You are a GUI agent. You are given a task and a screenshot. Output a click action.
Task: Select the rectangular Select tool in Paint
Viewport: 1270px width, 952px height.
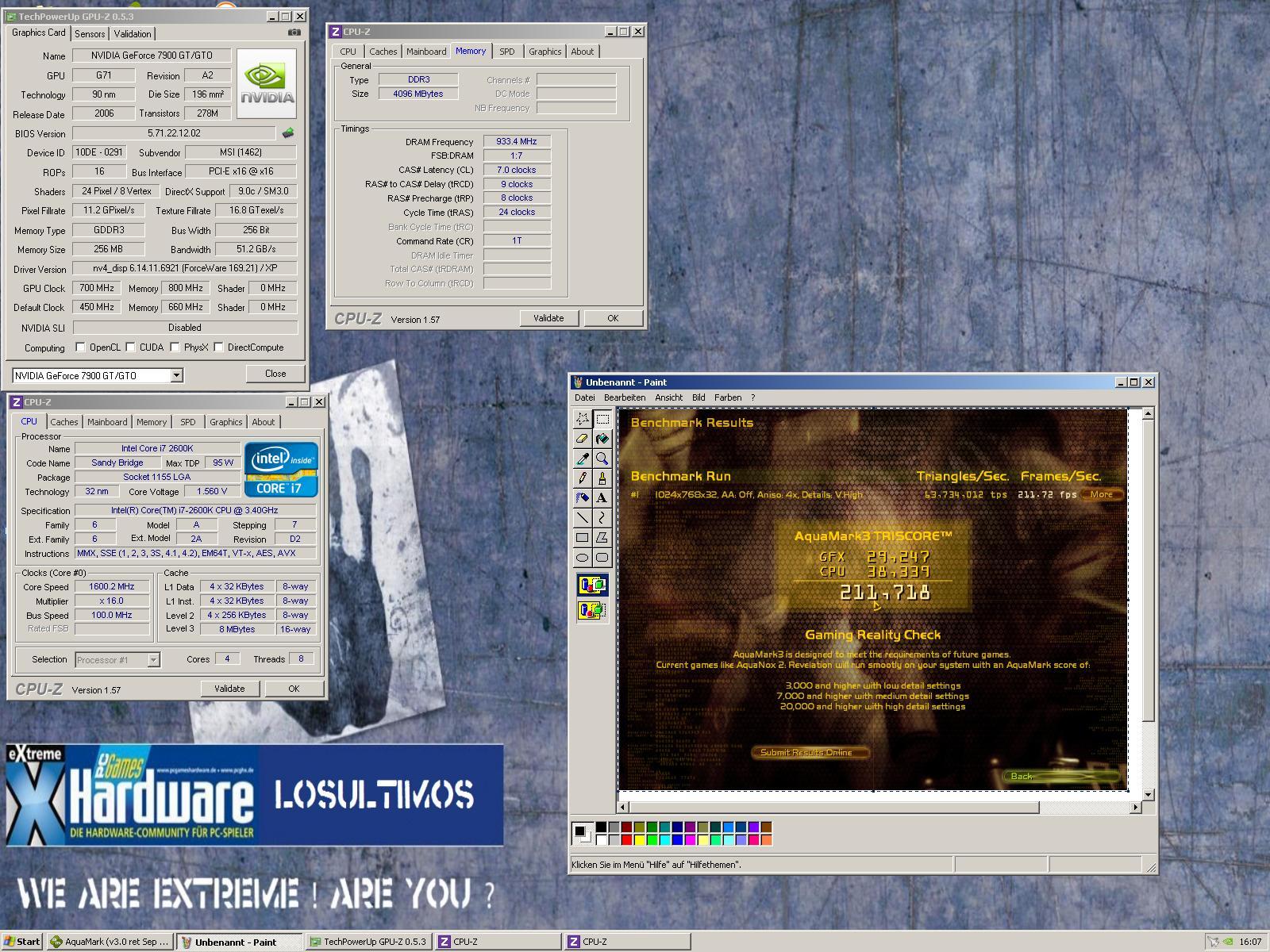tap(602, 419)
